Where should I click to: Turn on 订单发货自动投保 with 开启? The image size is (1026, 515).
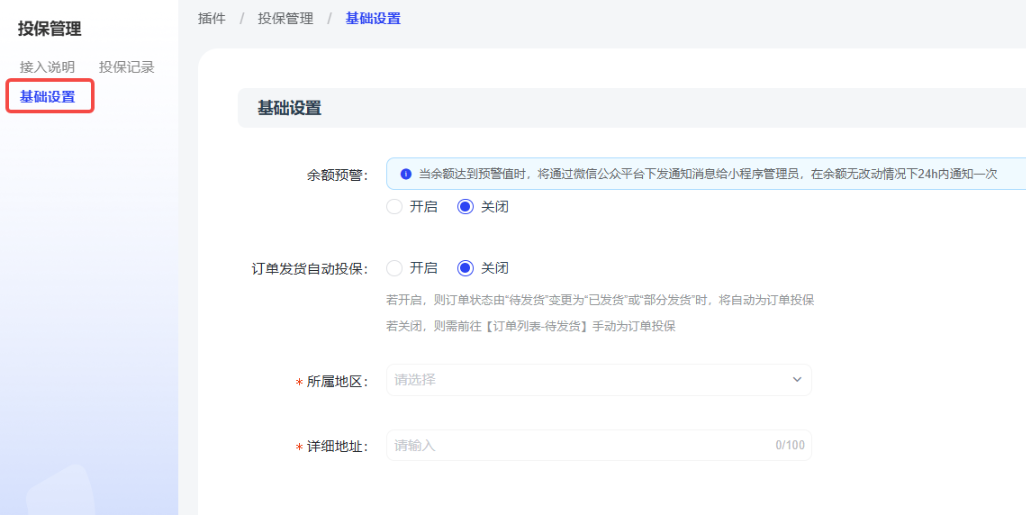(395, 268)
